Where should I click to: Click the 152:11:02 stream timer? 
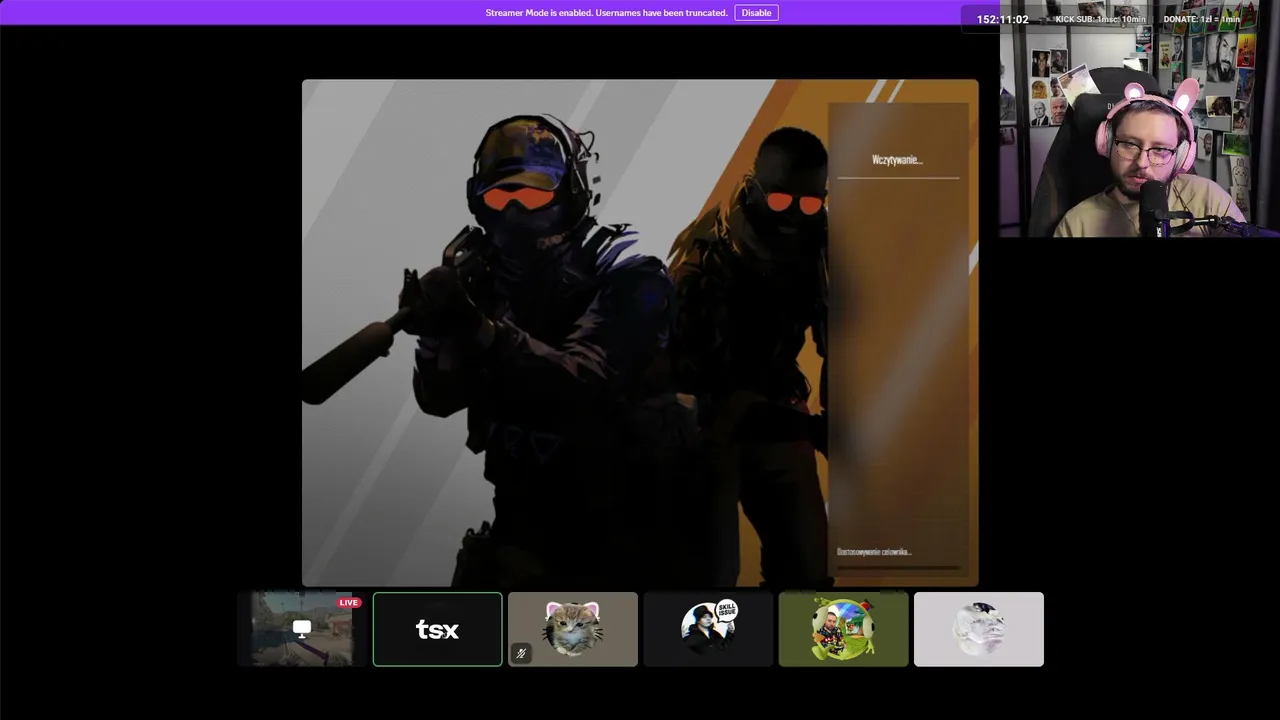pos(1002,19)
